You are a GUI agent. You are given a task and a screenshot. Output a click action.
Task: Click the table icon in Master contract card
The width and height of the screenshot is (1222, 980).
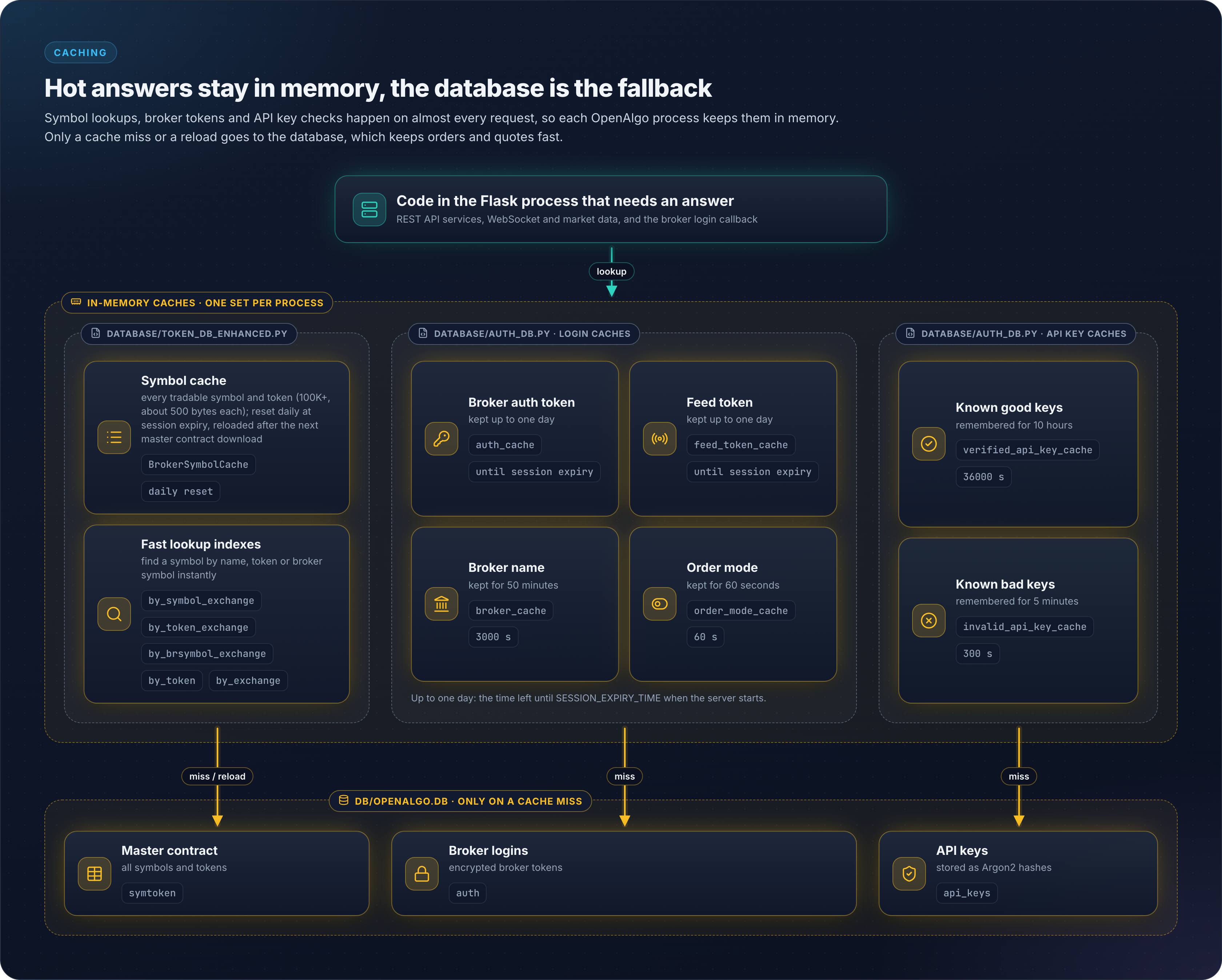point(94,873)
